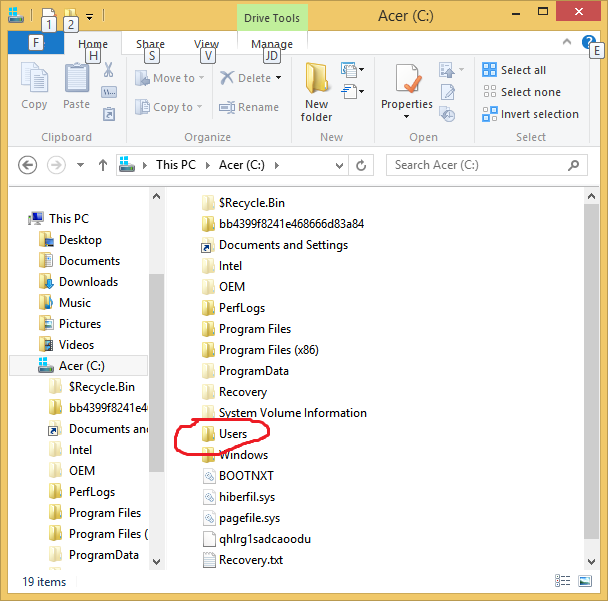Open Help with the question mark icon
The height and width of the screenshot is (601, 608).
click(x=588, y=41)
